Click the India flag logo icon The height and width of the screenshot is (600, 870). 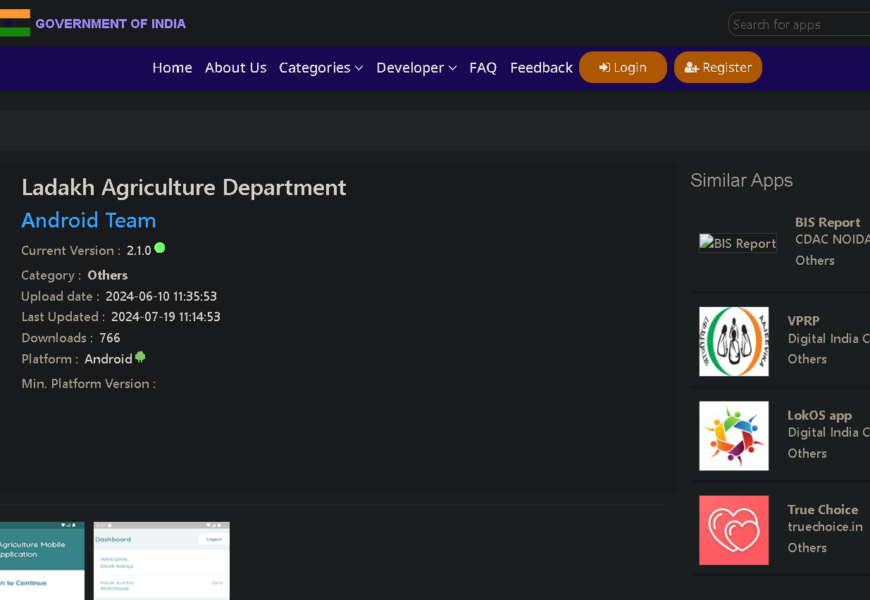point(14,23)
